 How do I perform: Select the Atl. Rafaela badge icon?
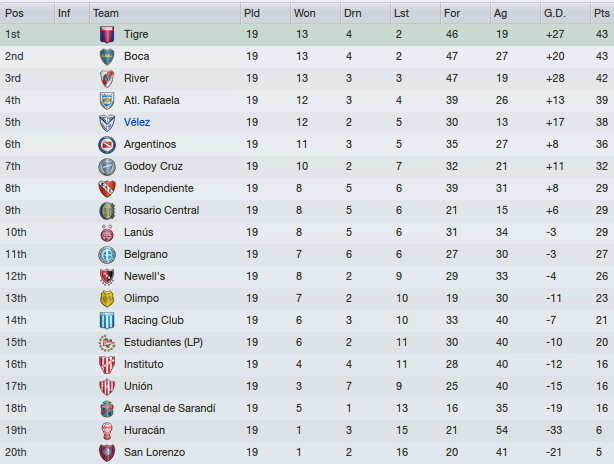point(107,100)
